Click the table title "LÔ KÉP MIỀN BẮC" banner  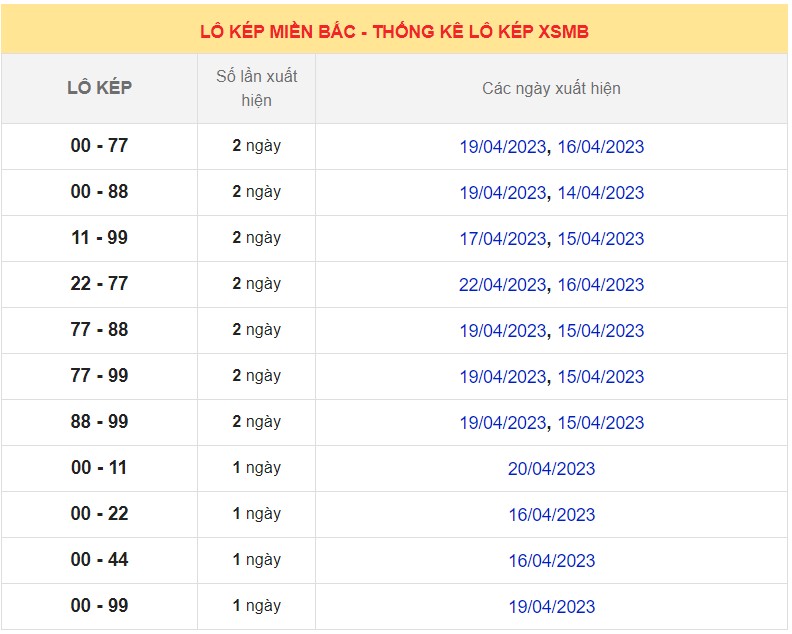pos(394,32)
